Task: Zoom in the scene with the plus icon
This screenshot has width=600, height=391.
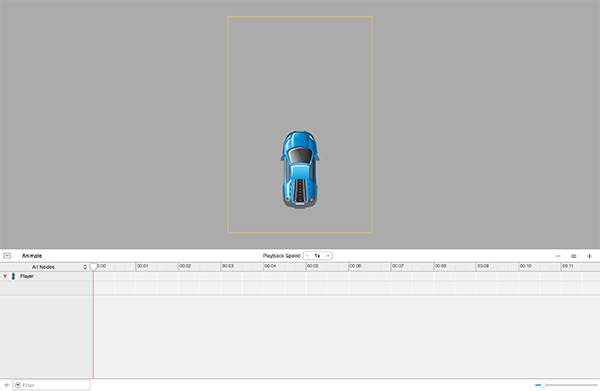Action: [x=589, y=256]
